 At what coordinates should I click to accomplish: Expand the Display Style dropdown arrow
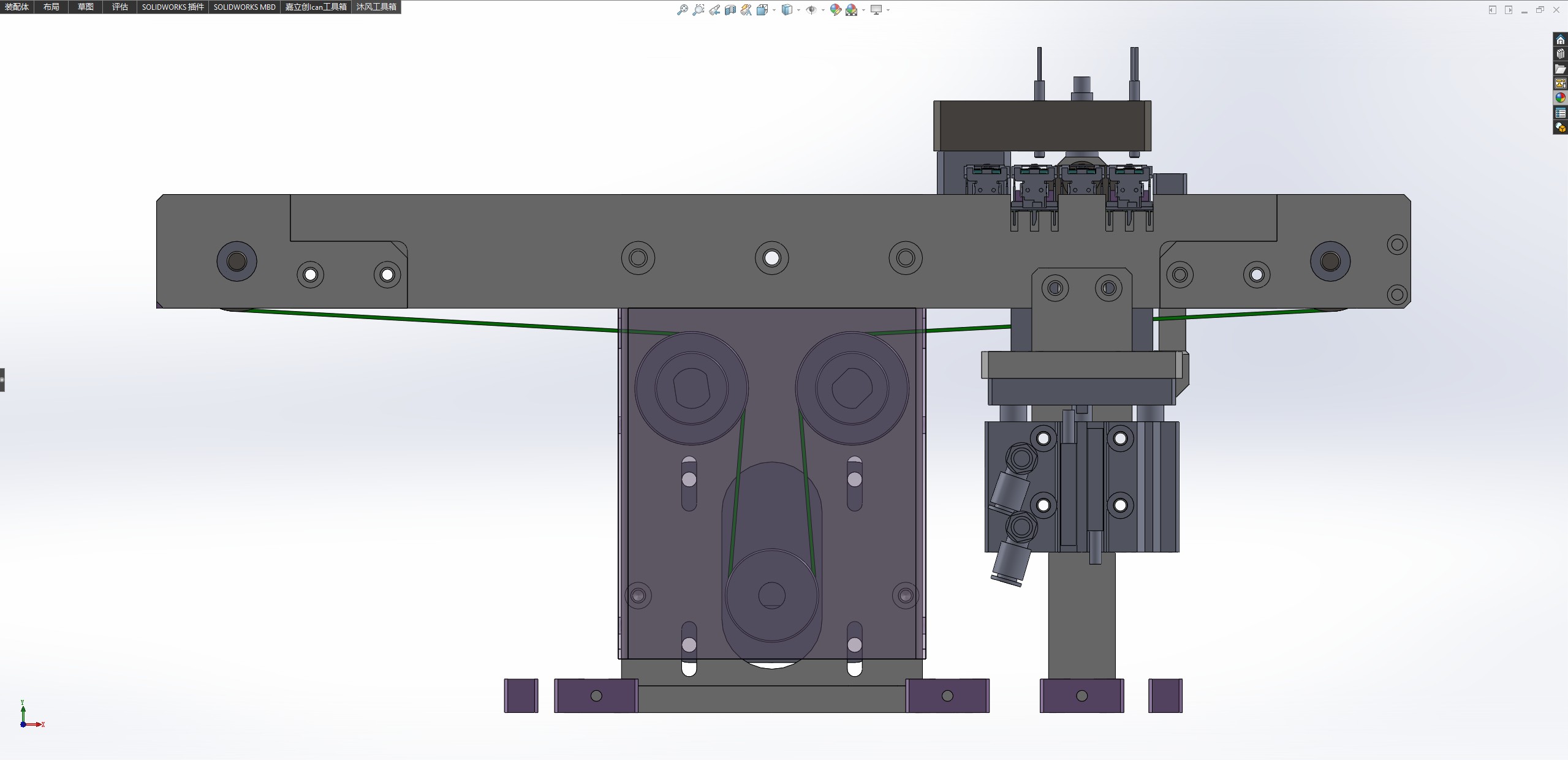tap(798, 10)
